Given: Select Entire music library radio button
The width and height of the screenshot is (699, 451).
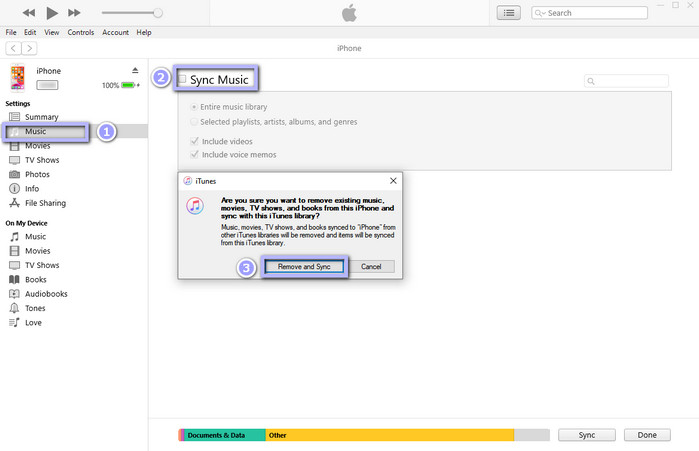Looking at the screenshot, I should 194,107.
